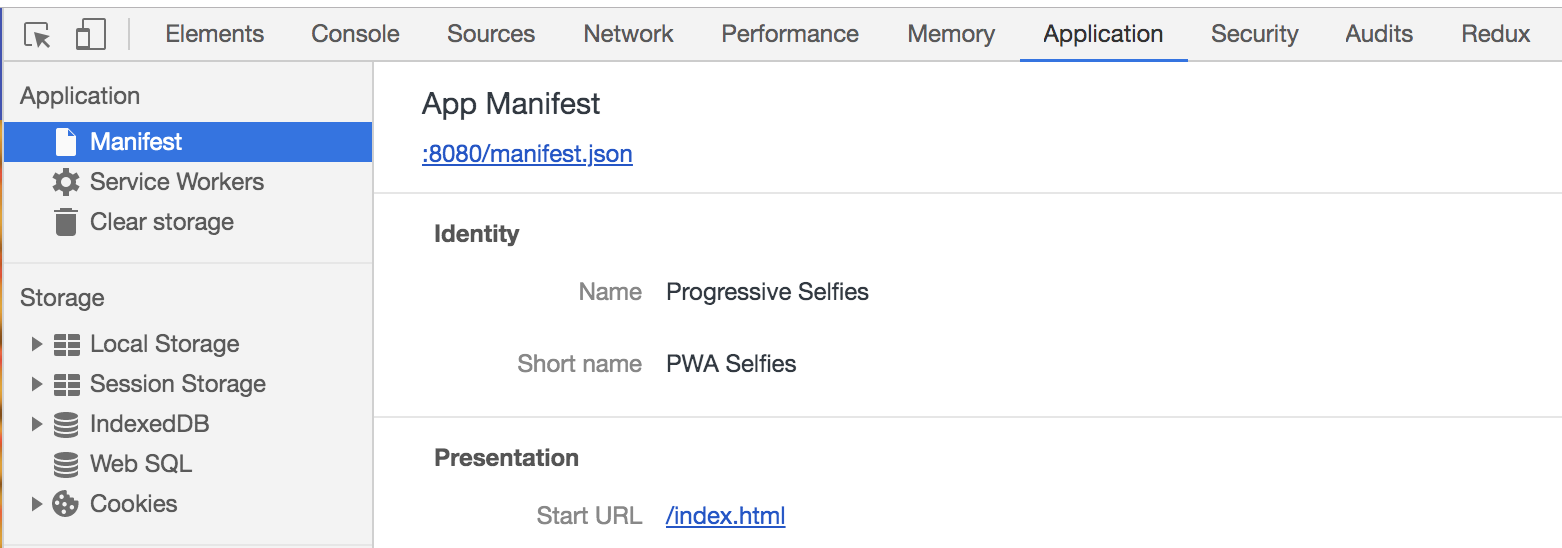
Task: Click the Clear storage trash icon
Action: point(66,222)
